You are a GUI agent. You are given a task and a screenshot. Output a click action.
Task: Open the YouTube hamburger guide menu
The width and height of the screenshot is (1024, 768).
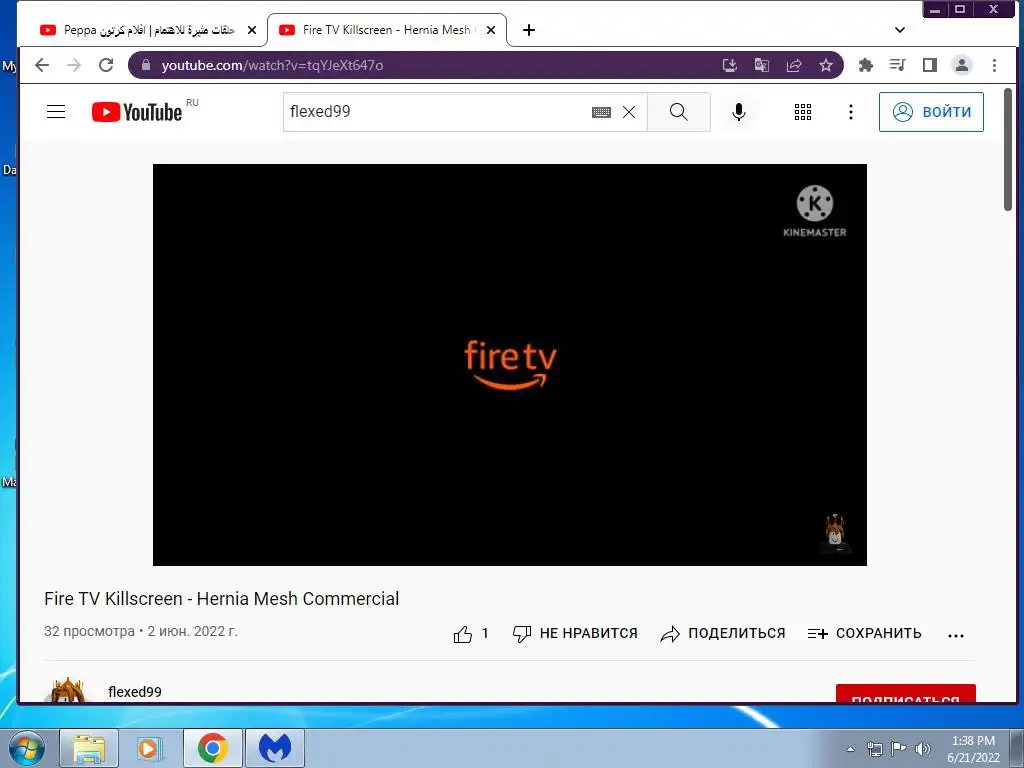pos(56,112)
